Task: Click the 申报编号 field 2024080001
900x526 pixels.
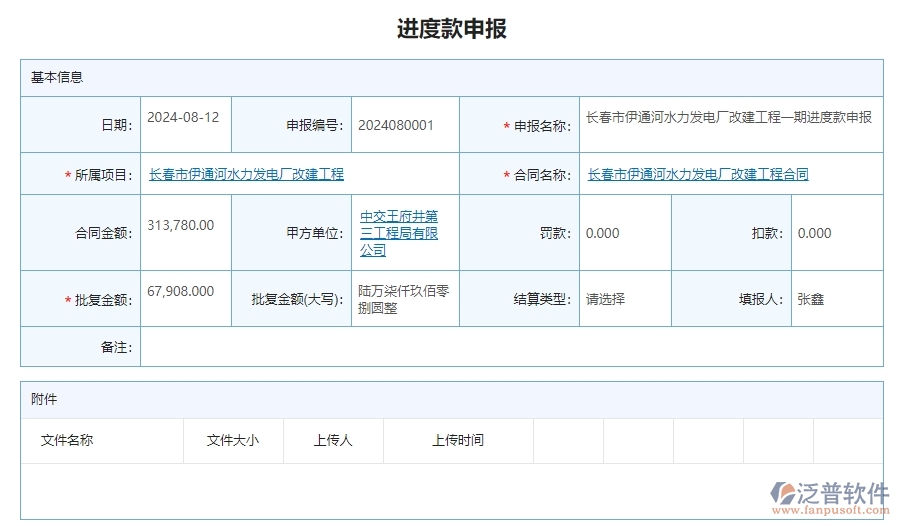Action: point(396,125)
